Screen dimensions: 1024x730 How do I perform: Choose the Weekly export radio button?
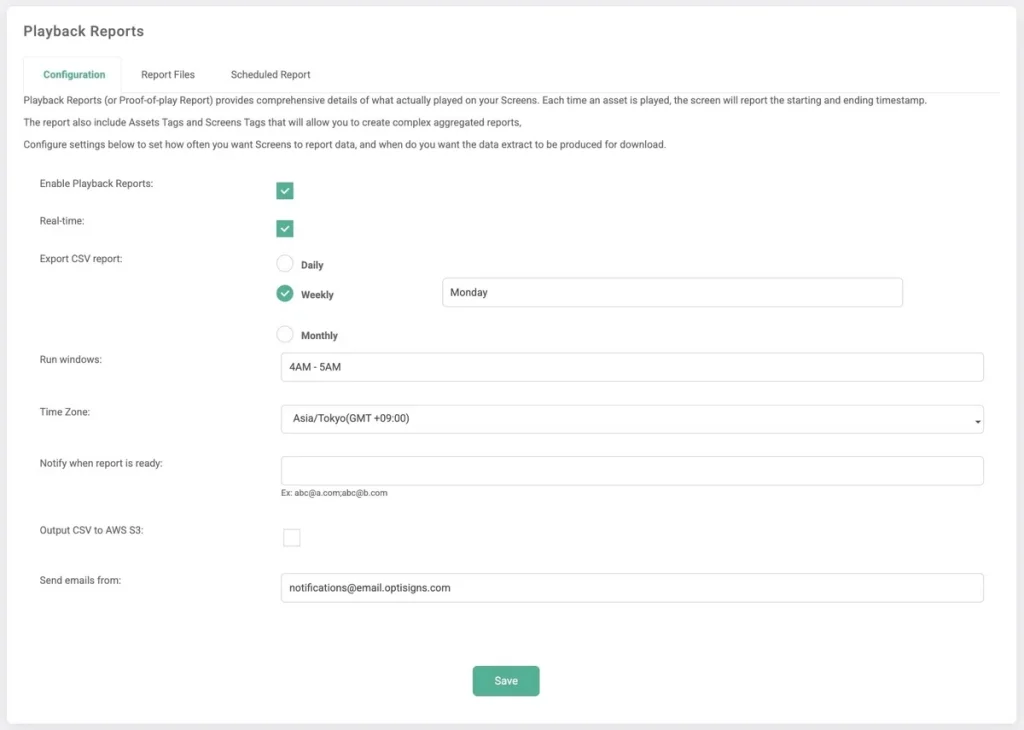pyautogui.click(x=285, y=294)
